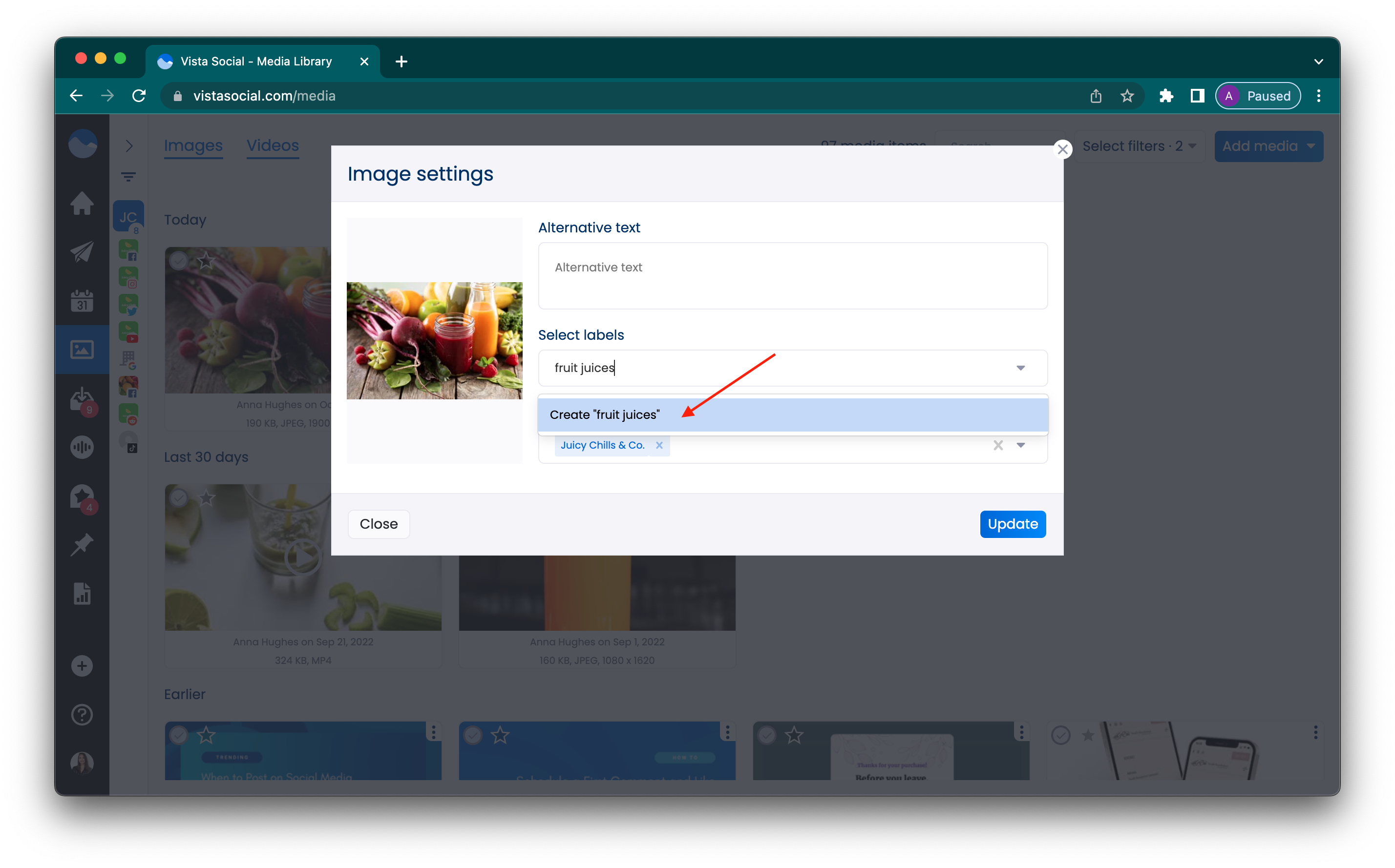Click the Update button
Screen dimensions: 1395x868
tap(1013, 523)
